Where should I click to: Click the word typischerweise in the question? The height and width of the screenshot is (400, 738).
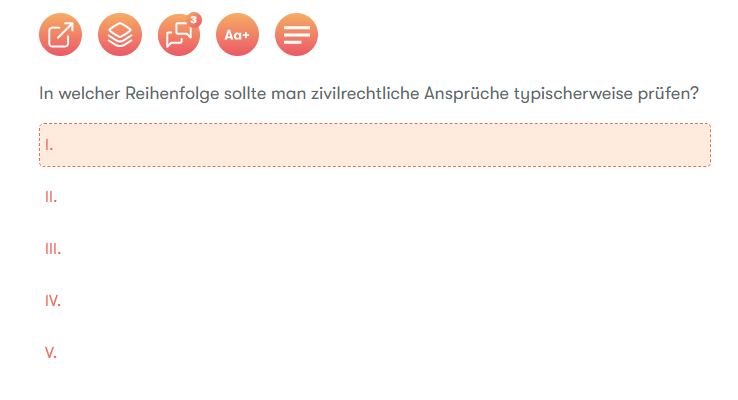(x=573, y=94)
